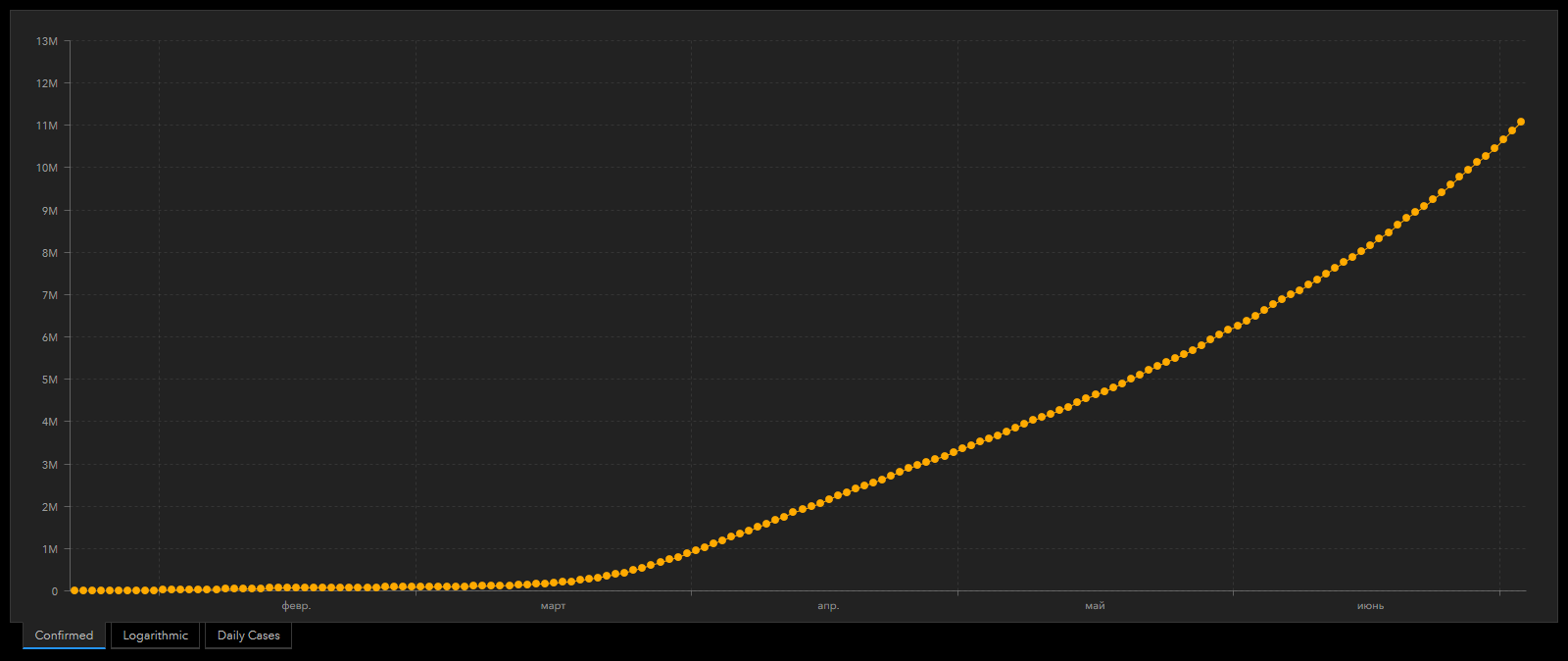Click the 10M y-axis label
Image resolution: width=1568 pixels, height=661 pixels.
click(x=47, y=168)
